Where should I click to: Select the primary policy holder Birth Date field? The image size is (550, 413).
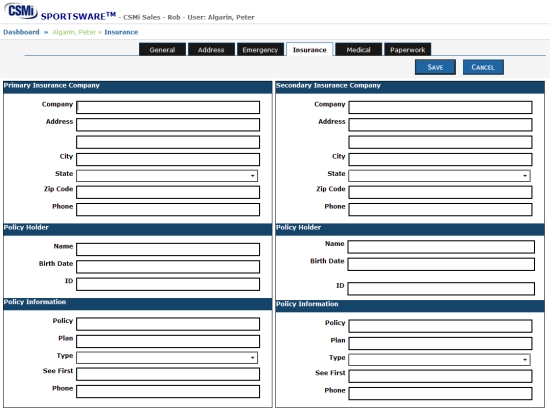(168, 266)
